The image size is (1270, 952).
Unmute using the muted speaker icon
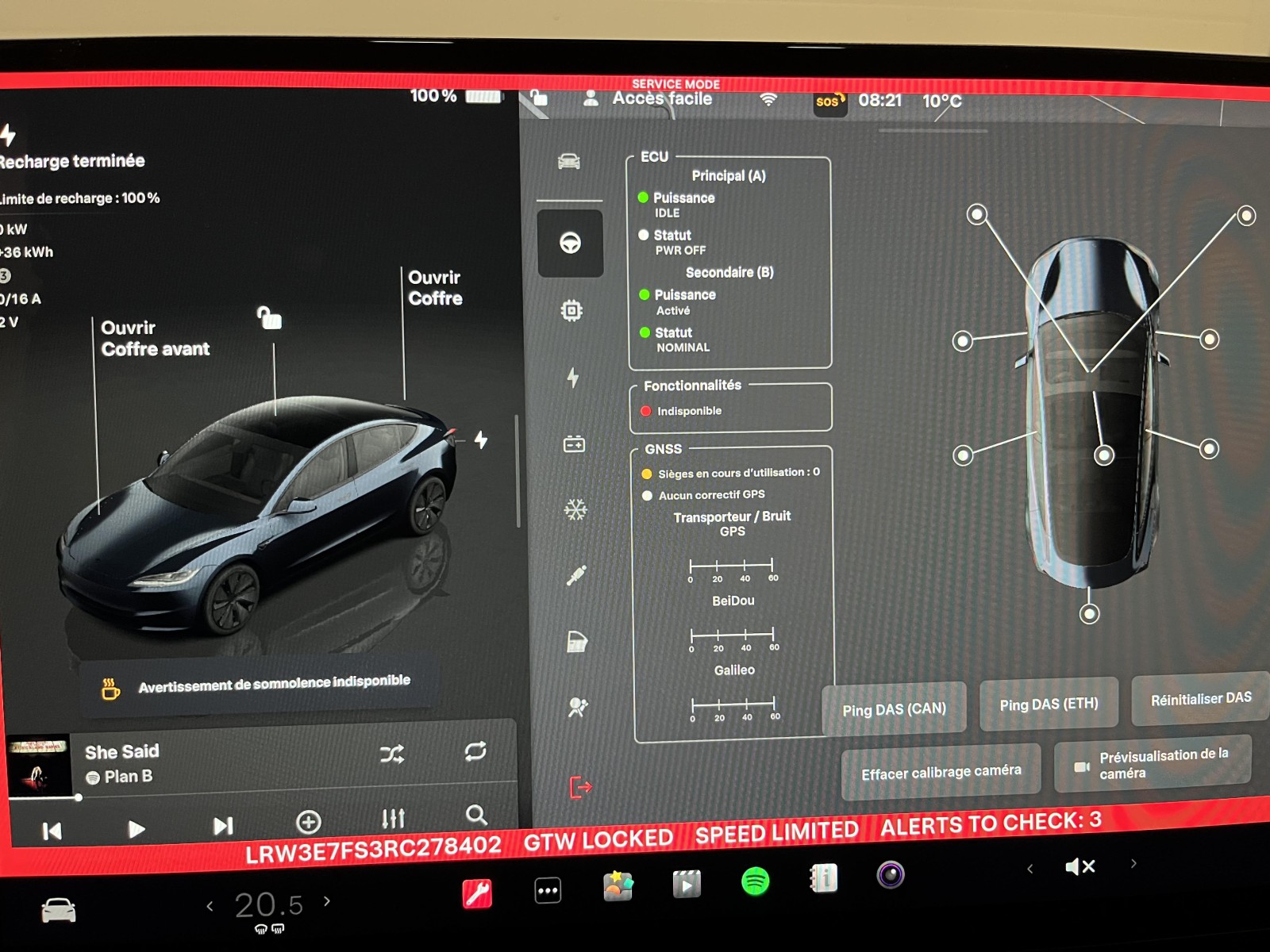click(1079, 866)
